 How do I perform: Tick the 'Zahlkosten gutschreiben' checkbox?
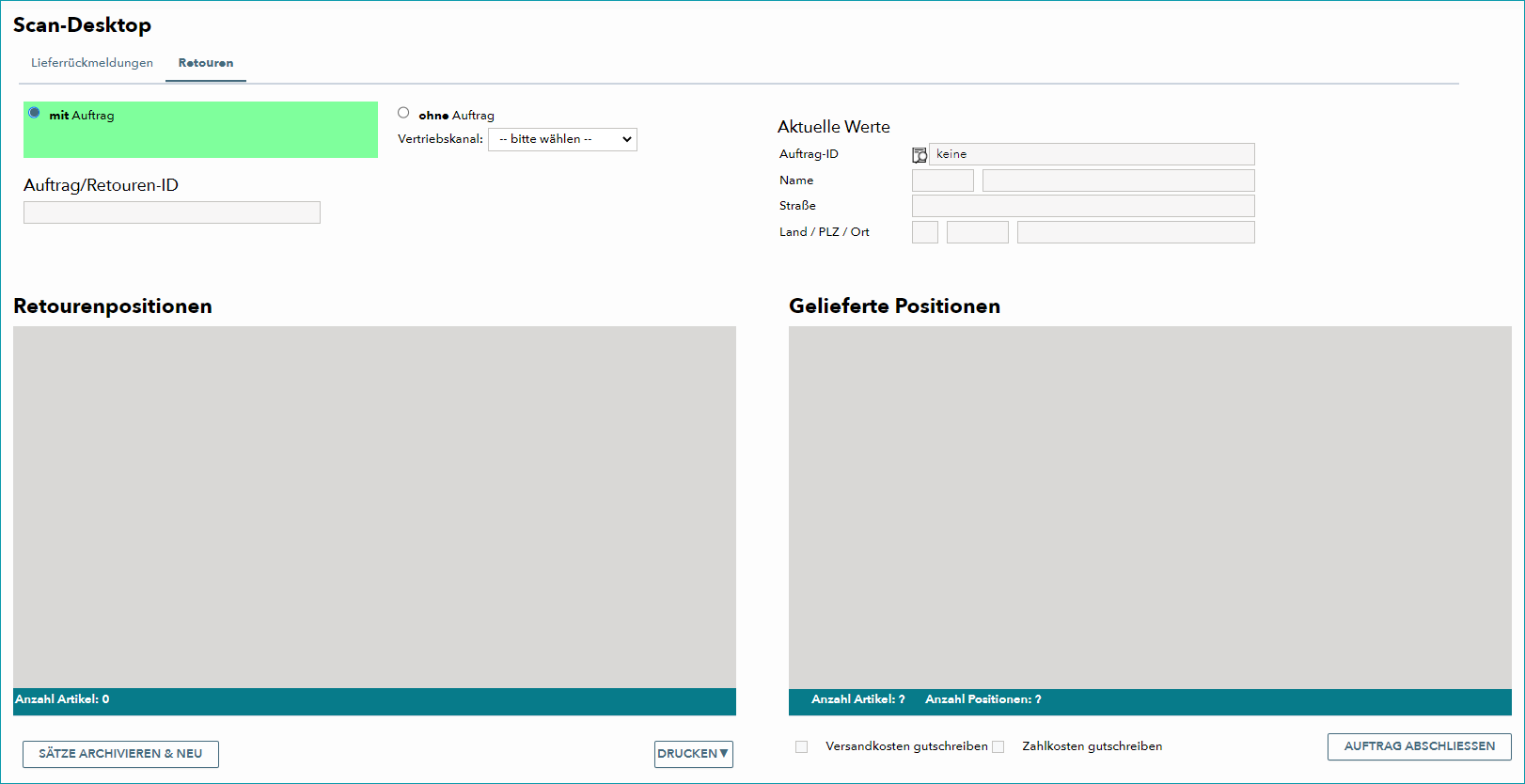click(x=998, y=746)
